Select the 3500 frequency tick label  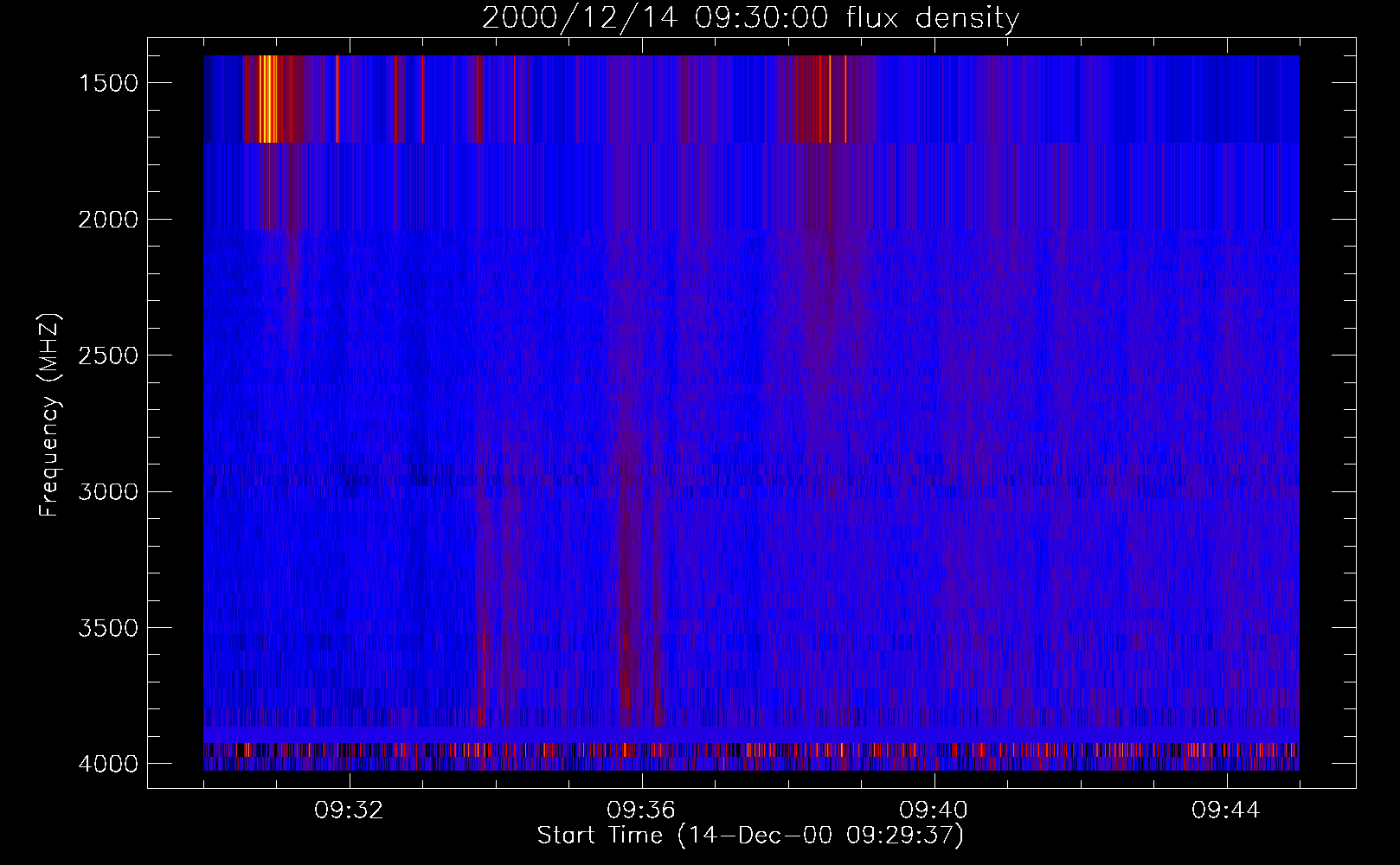(108, 628)
